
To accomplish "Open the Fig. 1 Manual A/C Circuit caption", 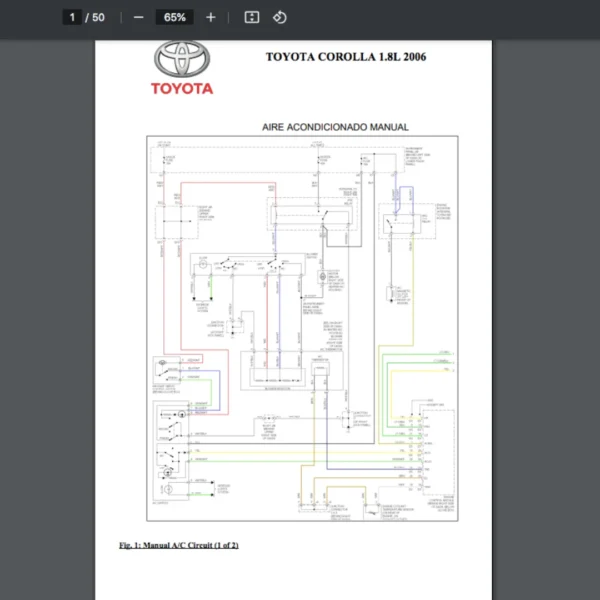I will tap(178, 545).
